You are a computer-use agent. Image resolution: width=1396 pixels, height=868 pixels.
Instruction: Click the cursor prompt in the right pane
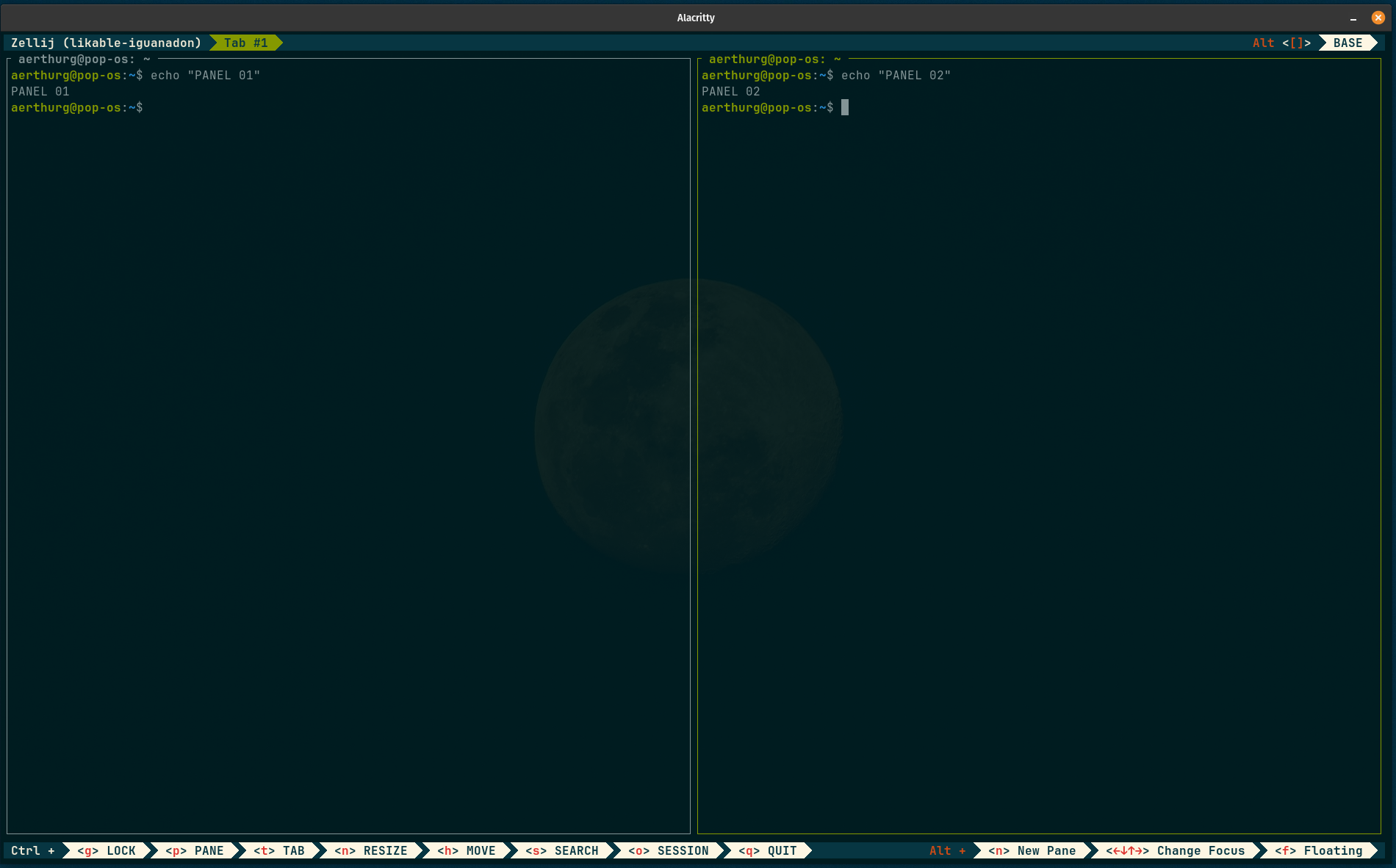click(x=775, y=108)
